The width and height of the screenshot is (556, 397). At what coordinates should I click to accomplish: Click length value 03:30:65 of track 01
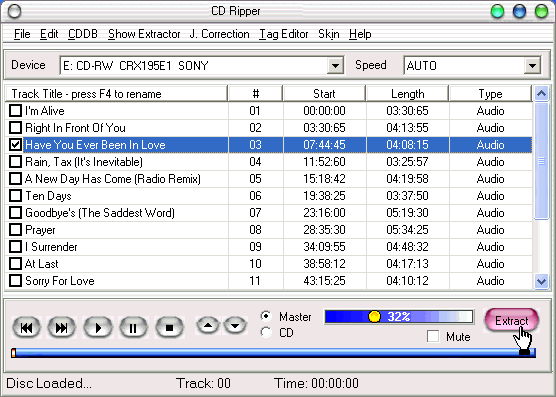pyautogui.click(x=407, y=111)
